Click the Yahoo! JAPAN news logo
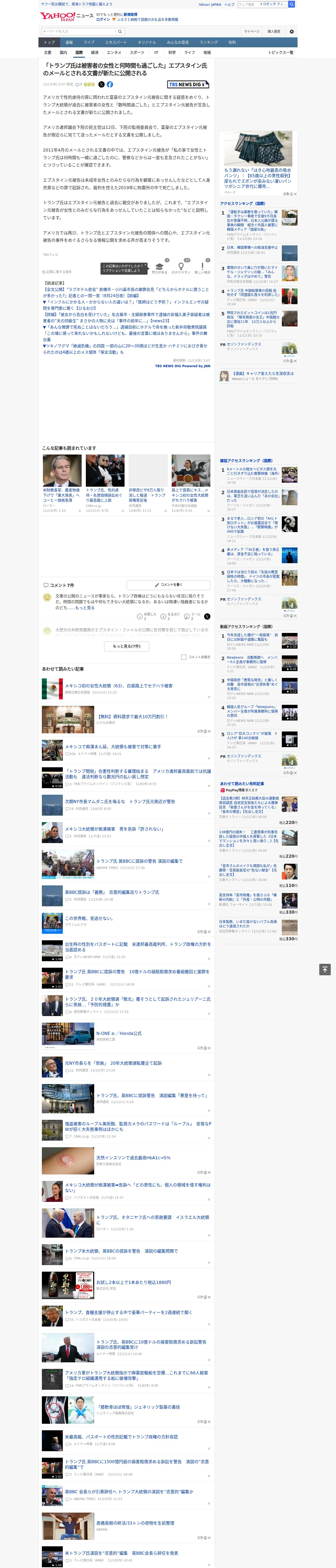This screenshot has width=336, height=1568. (66, 16)
